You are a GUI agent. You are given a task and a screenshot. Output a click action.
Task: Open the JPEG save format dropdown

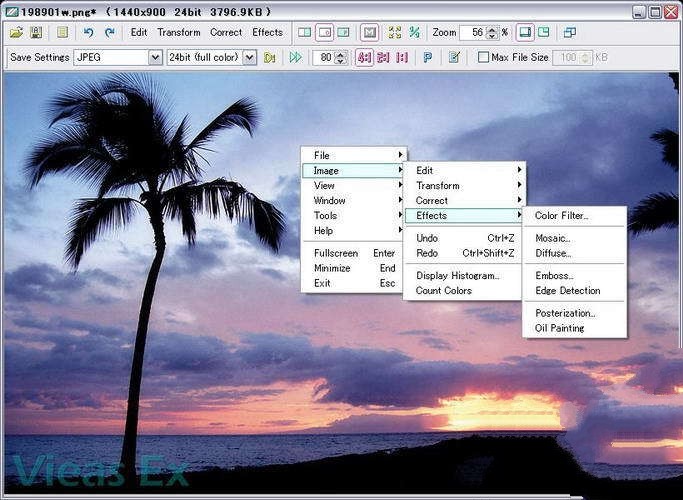coord(155,57)
